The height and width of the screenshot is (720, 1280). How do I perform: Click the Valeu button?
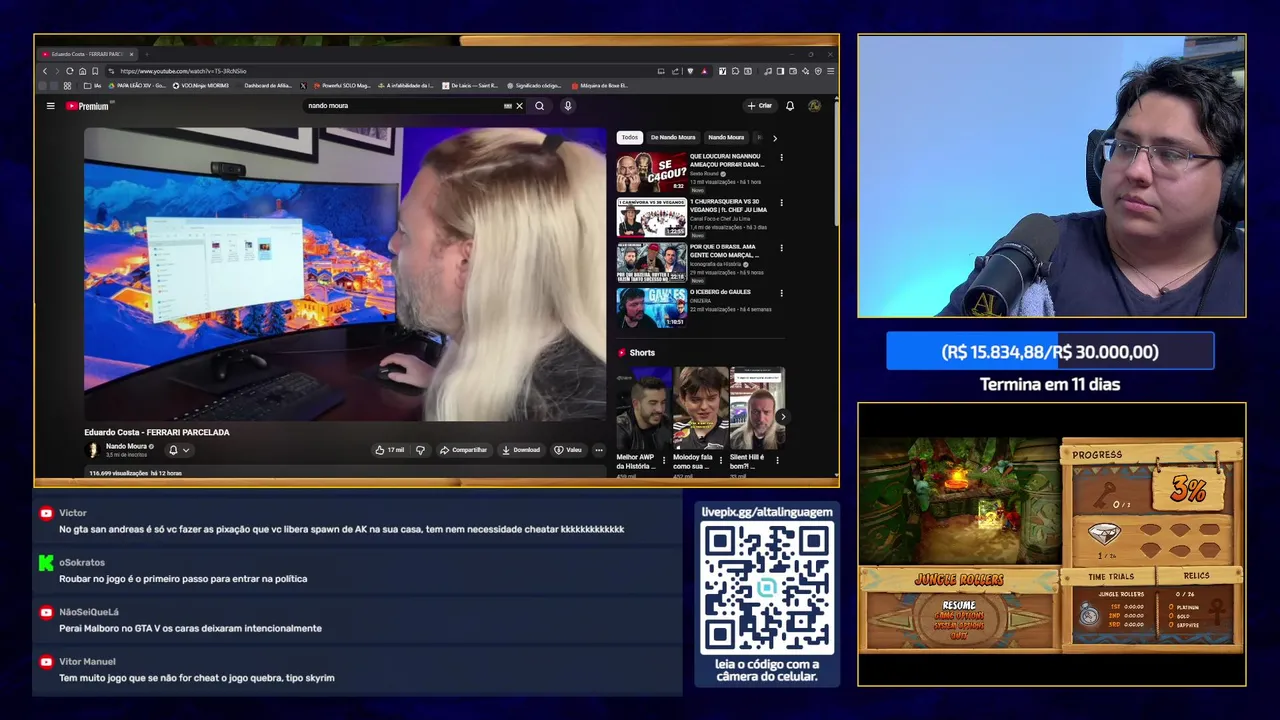[568, 450]
